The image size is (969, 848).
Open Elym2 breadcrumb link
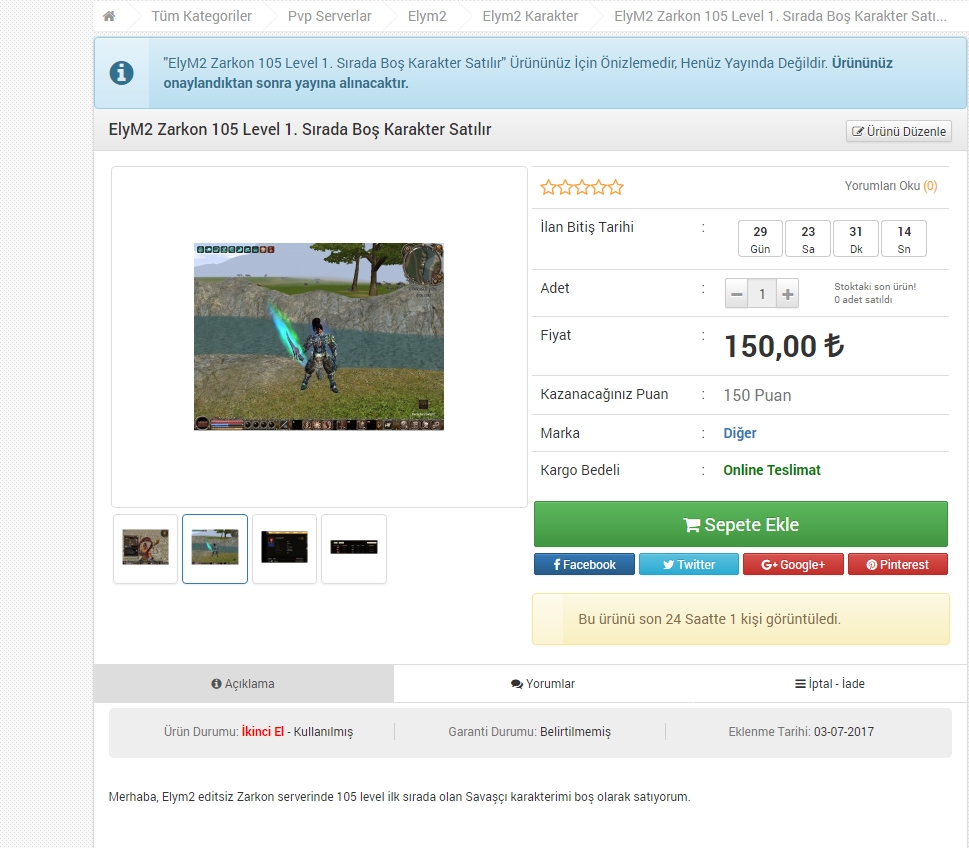(427, 16)
